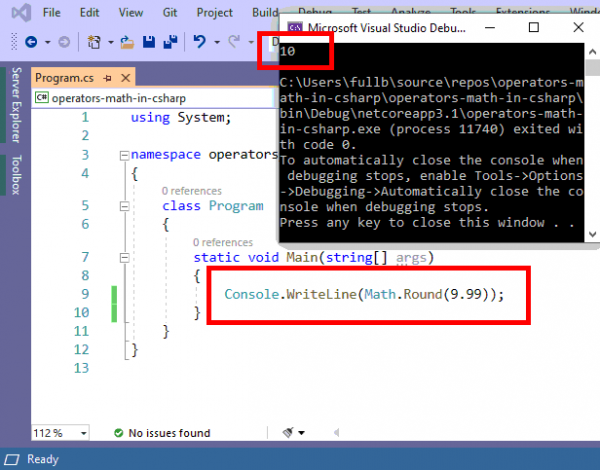The width and height of the screenshot is (600, 470).
Task: Open the Server Explorer side panel
Action: tap(15, 106)
